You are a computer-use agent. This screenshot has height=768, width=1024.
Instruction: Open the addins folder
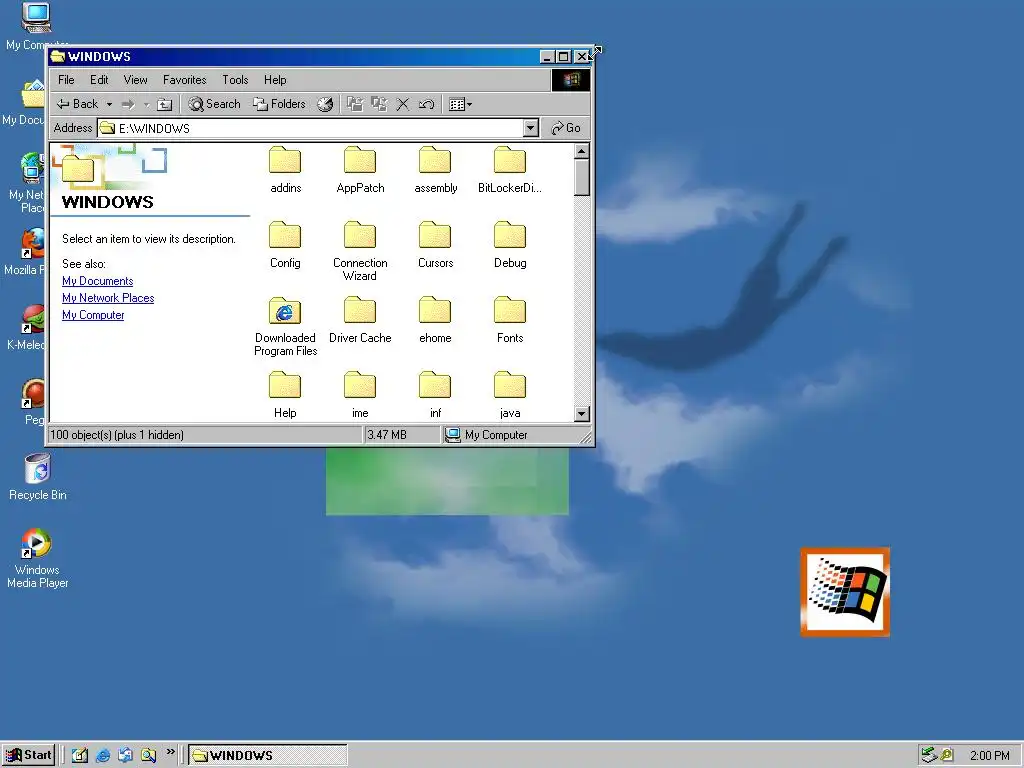pyautogui.click(x=285, y=170)
